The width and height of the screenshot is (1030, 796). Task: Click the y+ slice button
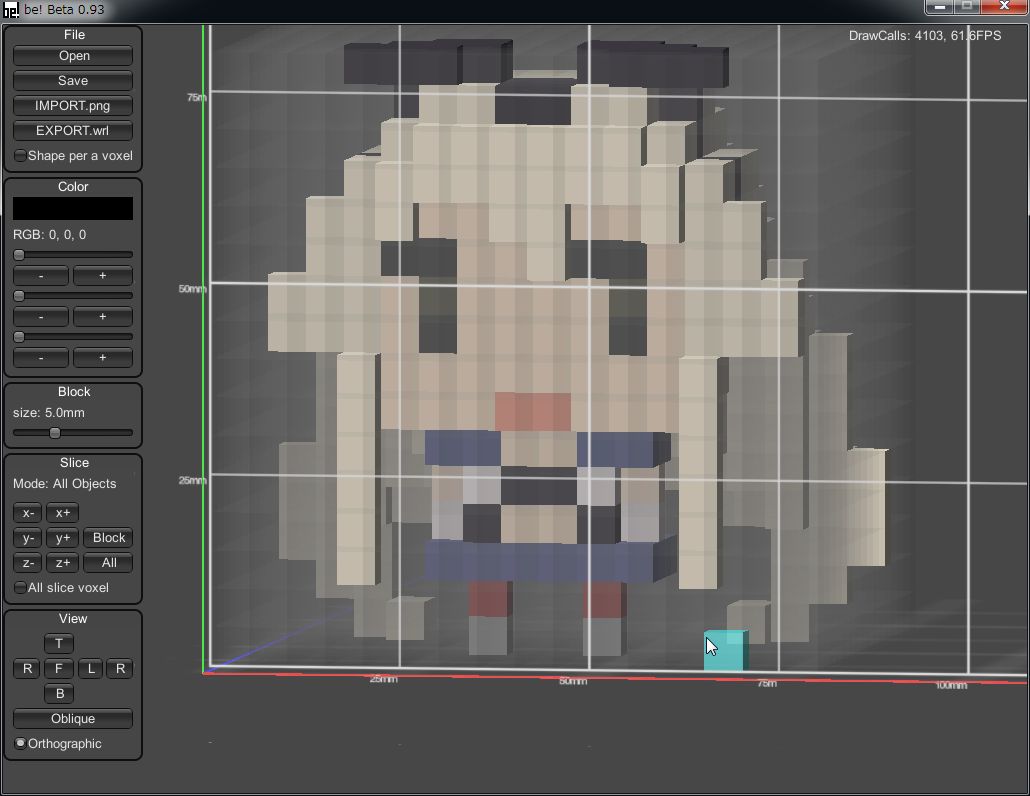click(x=62, y=538)
